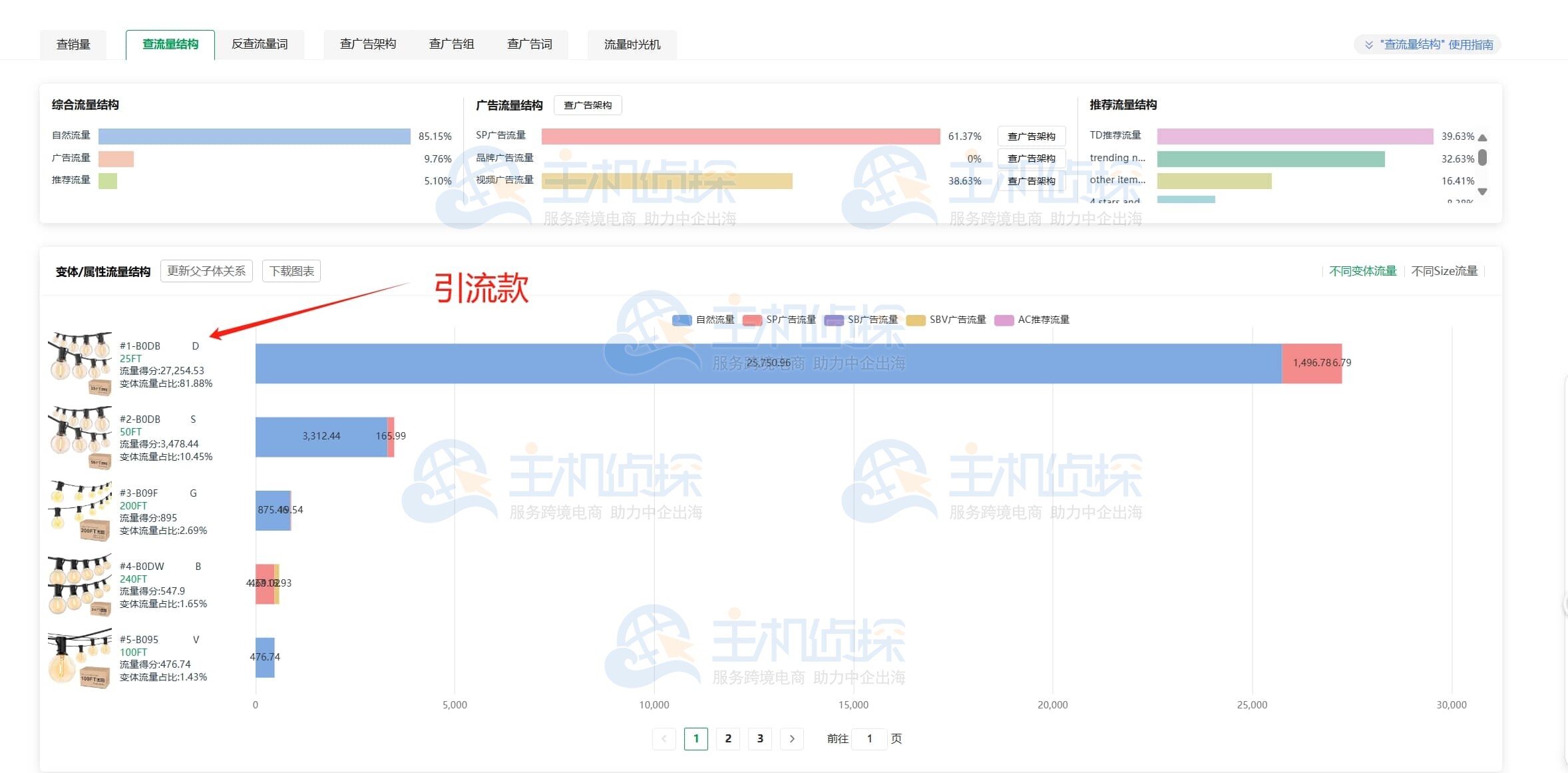Click the 前往 page number input
The height and width of the screenshot is (773, 1568).
pyautogui.click(x=869, y=738)
